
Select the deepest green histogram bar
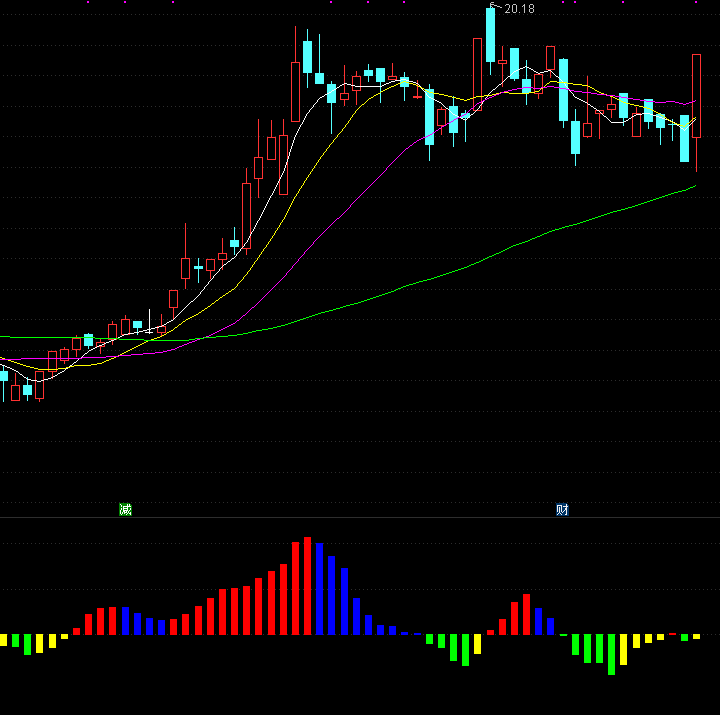coord(611,654)
